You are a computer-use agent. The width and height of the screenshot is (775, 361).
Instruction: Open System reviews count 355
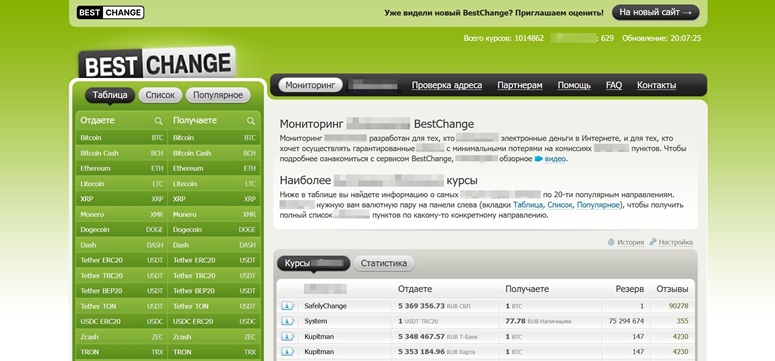[683, 322]
